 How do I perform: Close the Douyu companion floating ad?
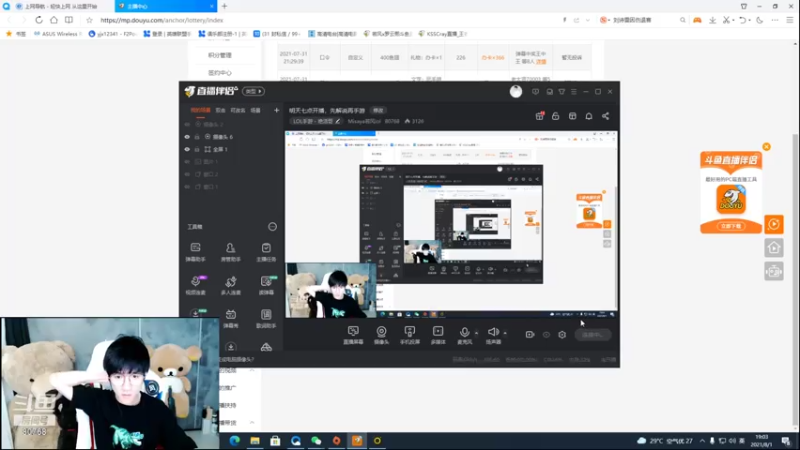click(x=766, y=147)
